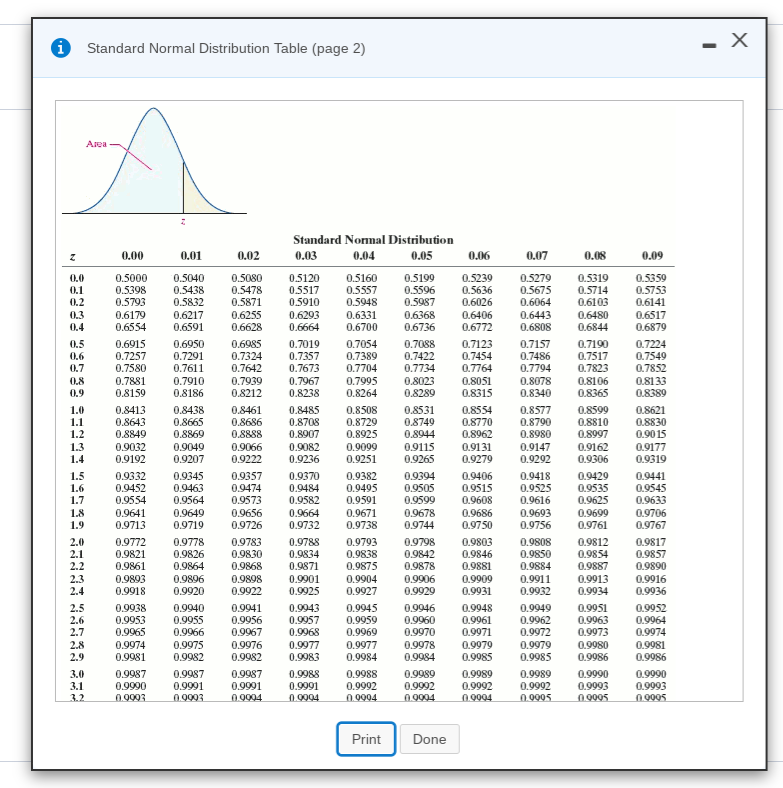Image resolution: width=783 pixels, height=788 pixels.
Task: Click the value 0.7673
Action: click(x=304, y=368)
